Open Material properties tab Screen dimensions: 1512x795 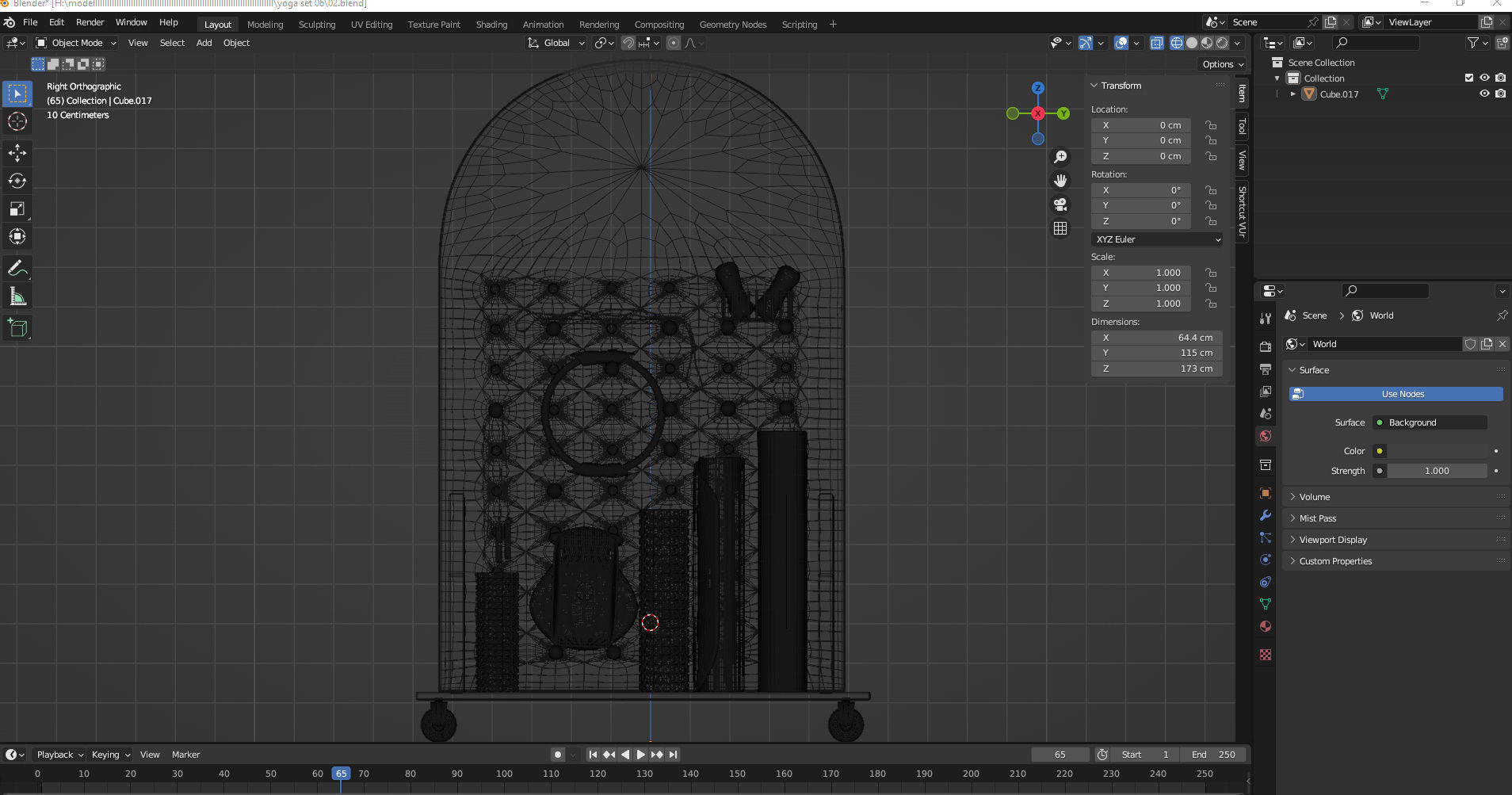click(x=1266, y=626)
